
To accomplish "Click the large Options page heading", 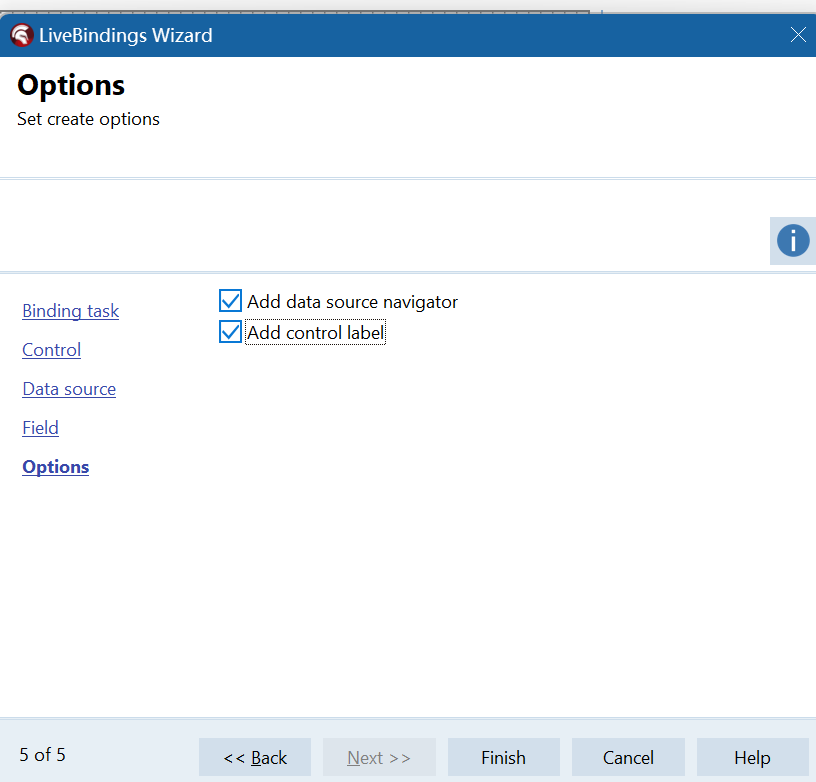I will 71,86.
